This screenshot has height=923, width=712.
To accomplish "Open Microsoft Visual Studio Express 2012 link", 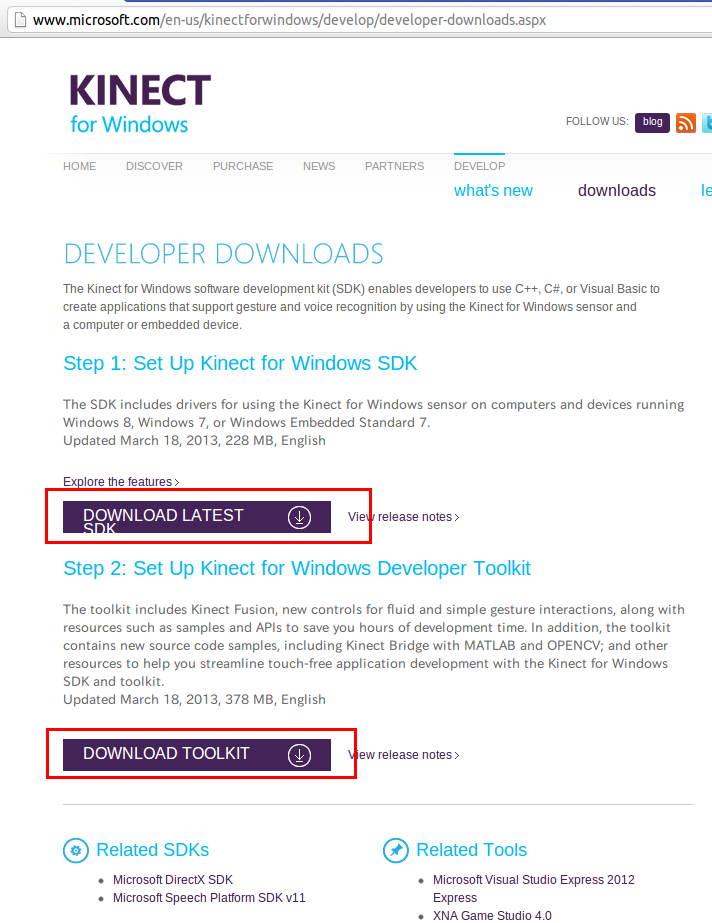I will [x=534, y=888].
